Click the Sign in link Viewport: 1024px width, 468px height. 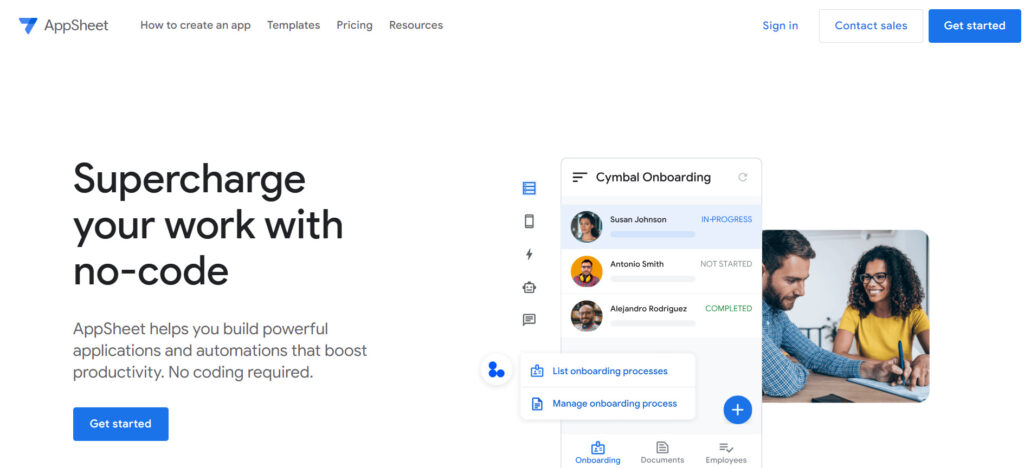click(780, 25)
